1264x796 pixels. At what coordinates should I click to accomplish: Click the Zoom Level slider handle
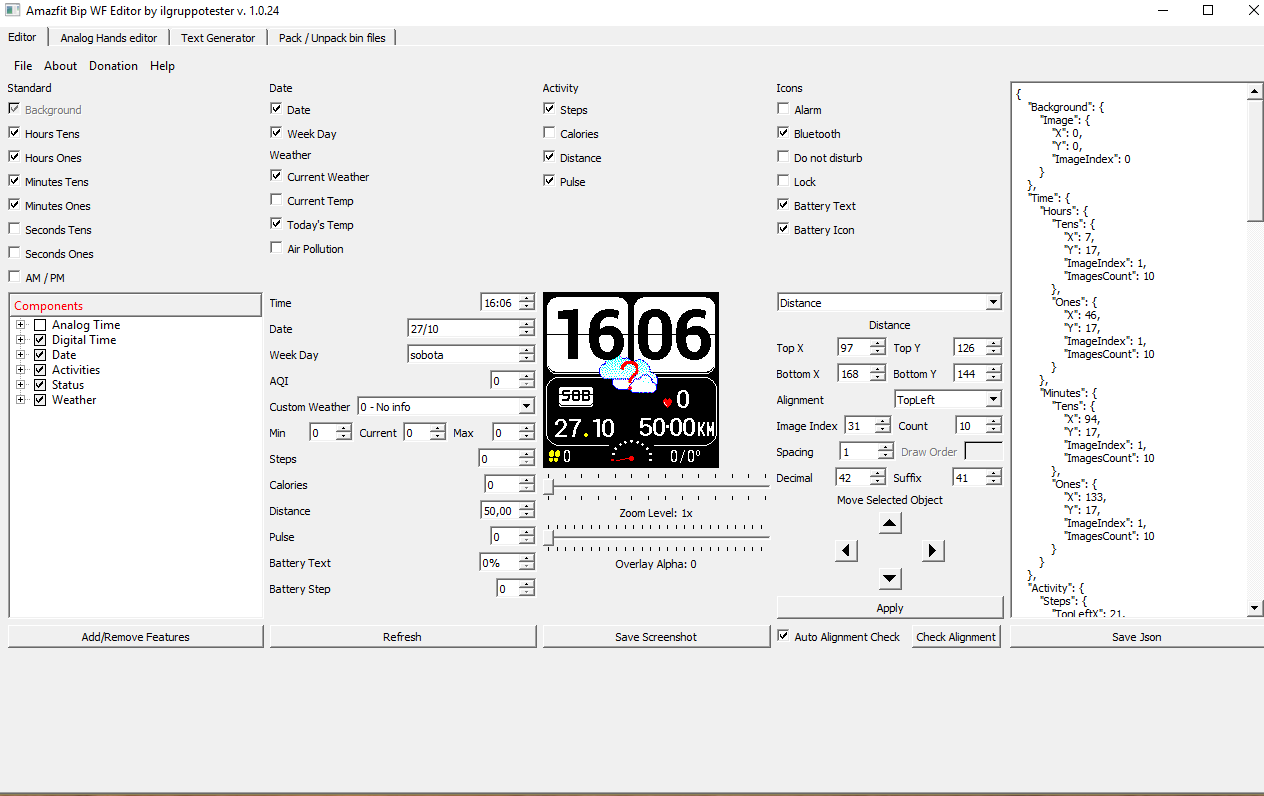pos(549,488)
